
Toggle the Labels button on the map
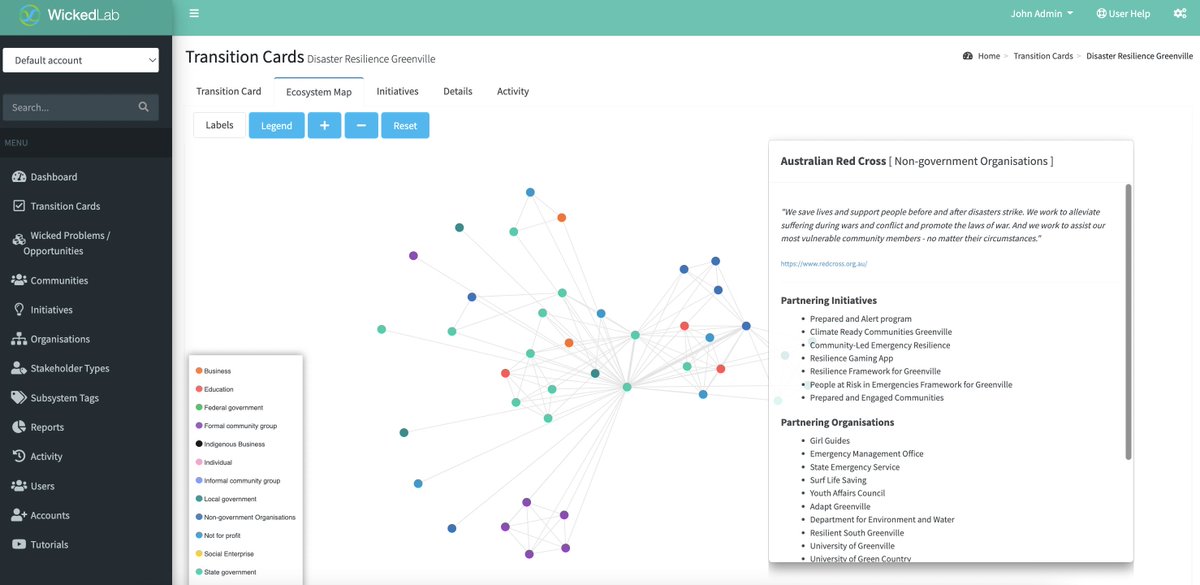[x=219, y=125]
